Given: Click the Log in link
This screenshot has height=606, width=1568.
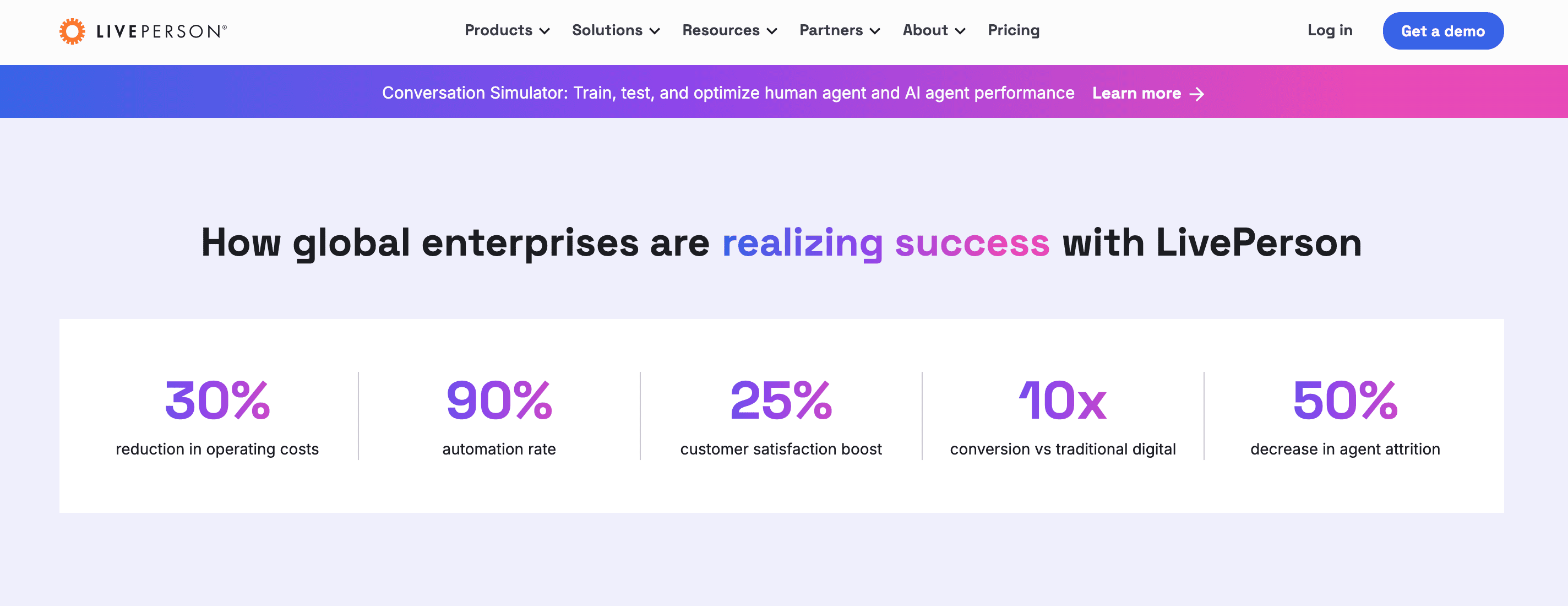Looking at the screenshot, I should point(1330,30).
